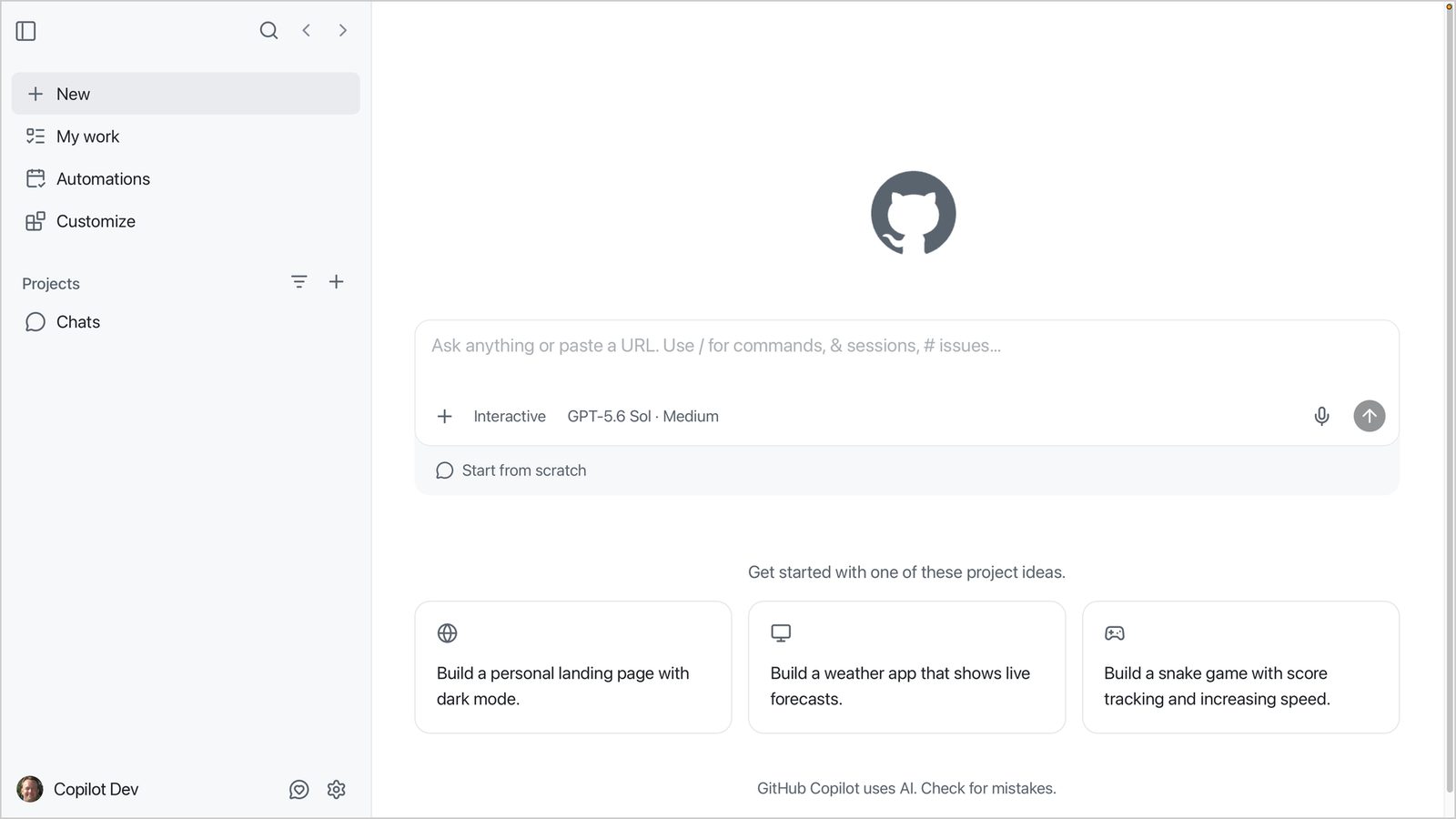Click the GitHub Octocat logo

(x=914, y=213)
